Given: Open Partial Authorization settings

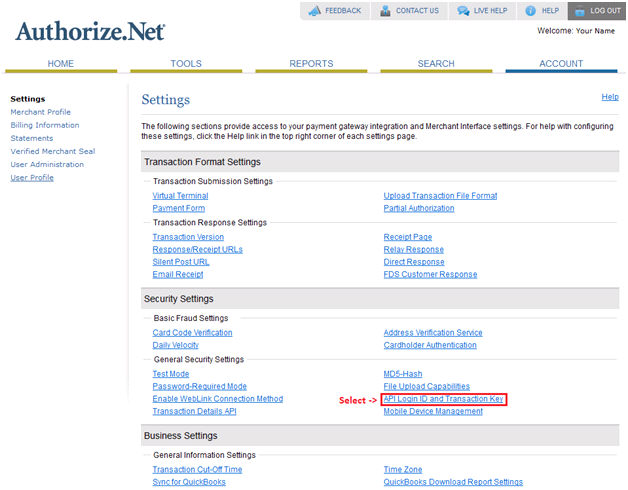Looking at the screenshot, I should coord(419,208).
